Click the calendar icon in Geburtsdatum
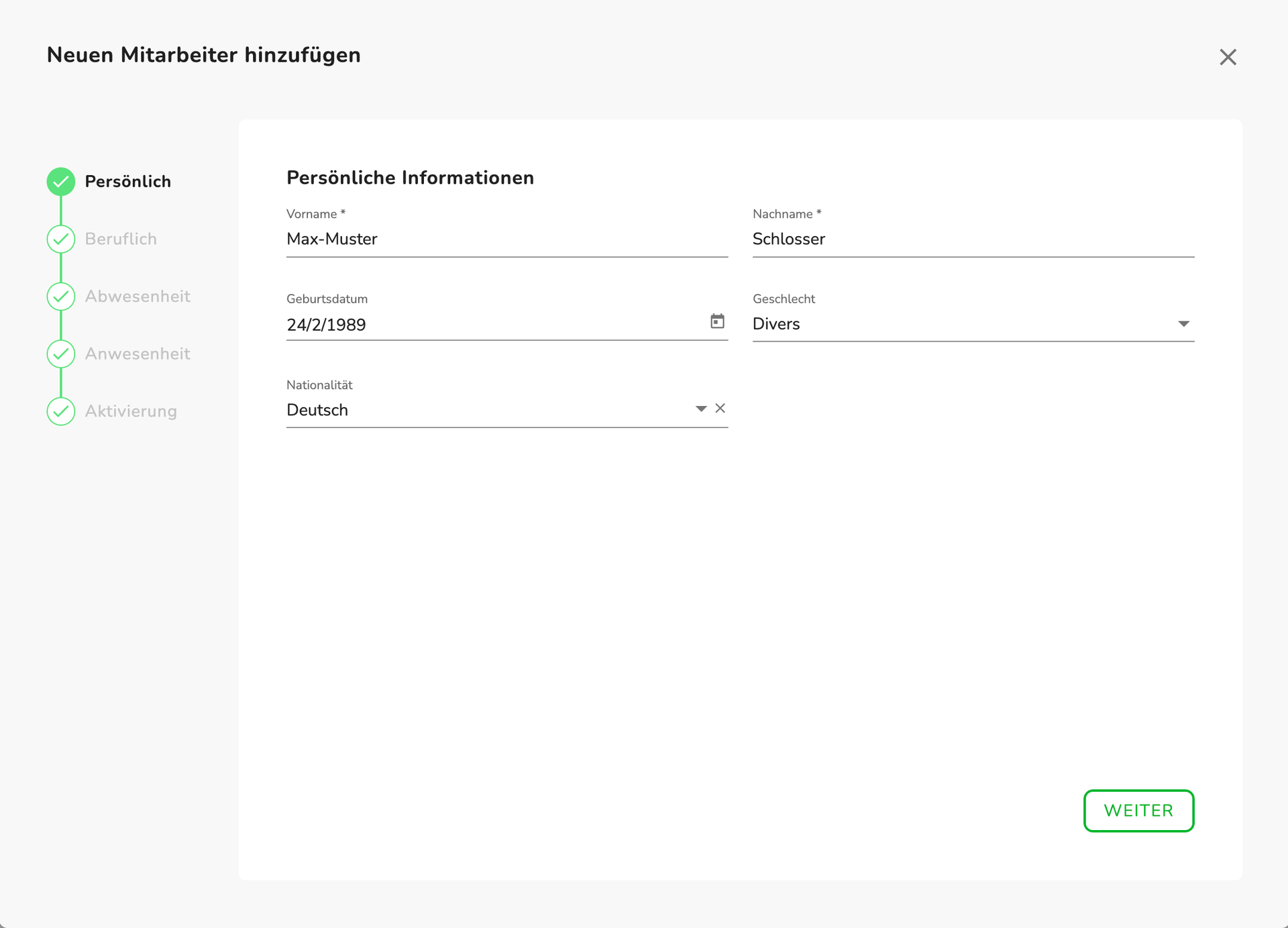1288x928 pixels. [717, 321]
